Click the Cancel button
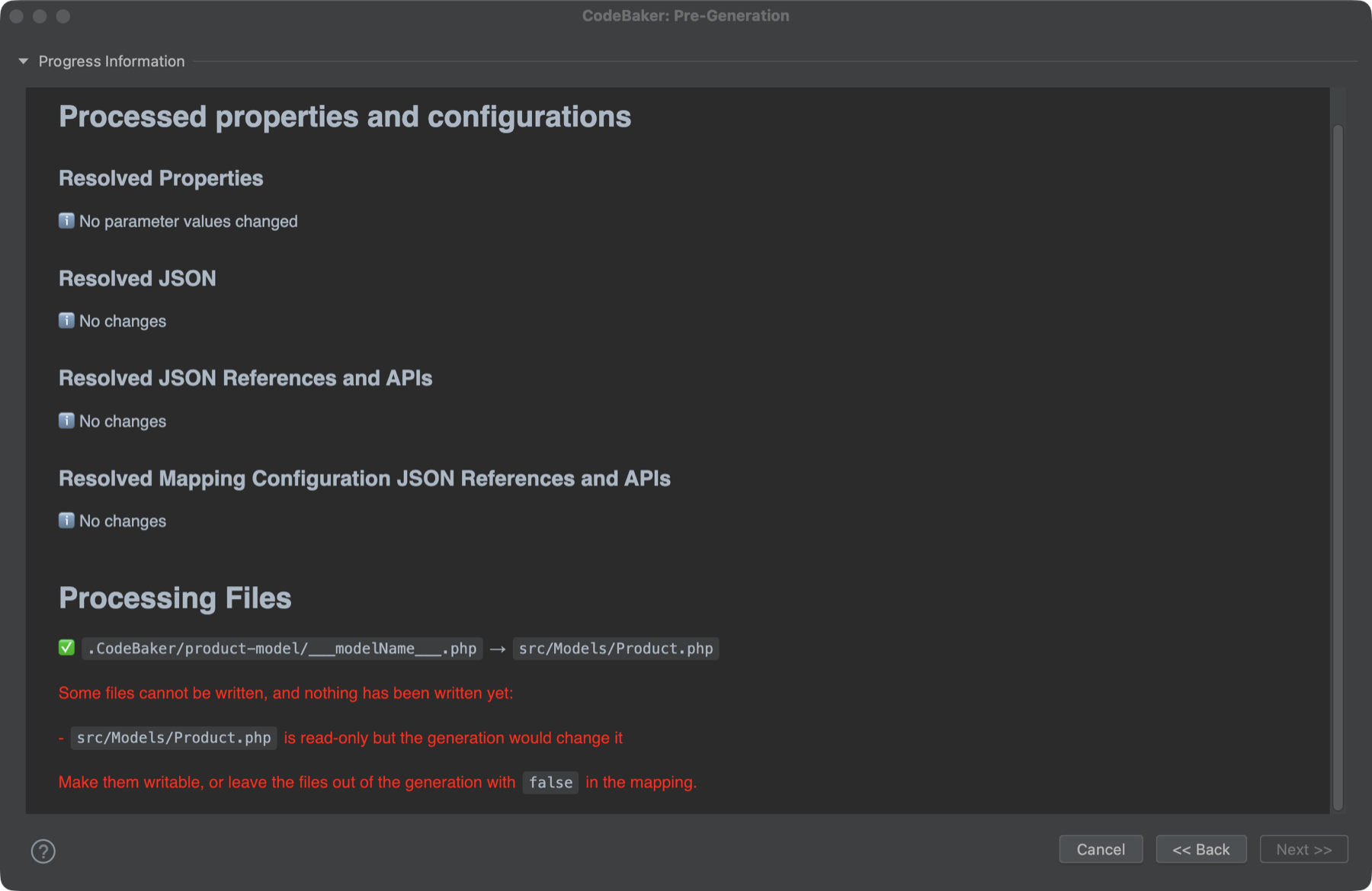 pyautogui.click(x=1101, y=849)
